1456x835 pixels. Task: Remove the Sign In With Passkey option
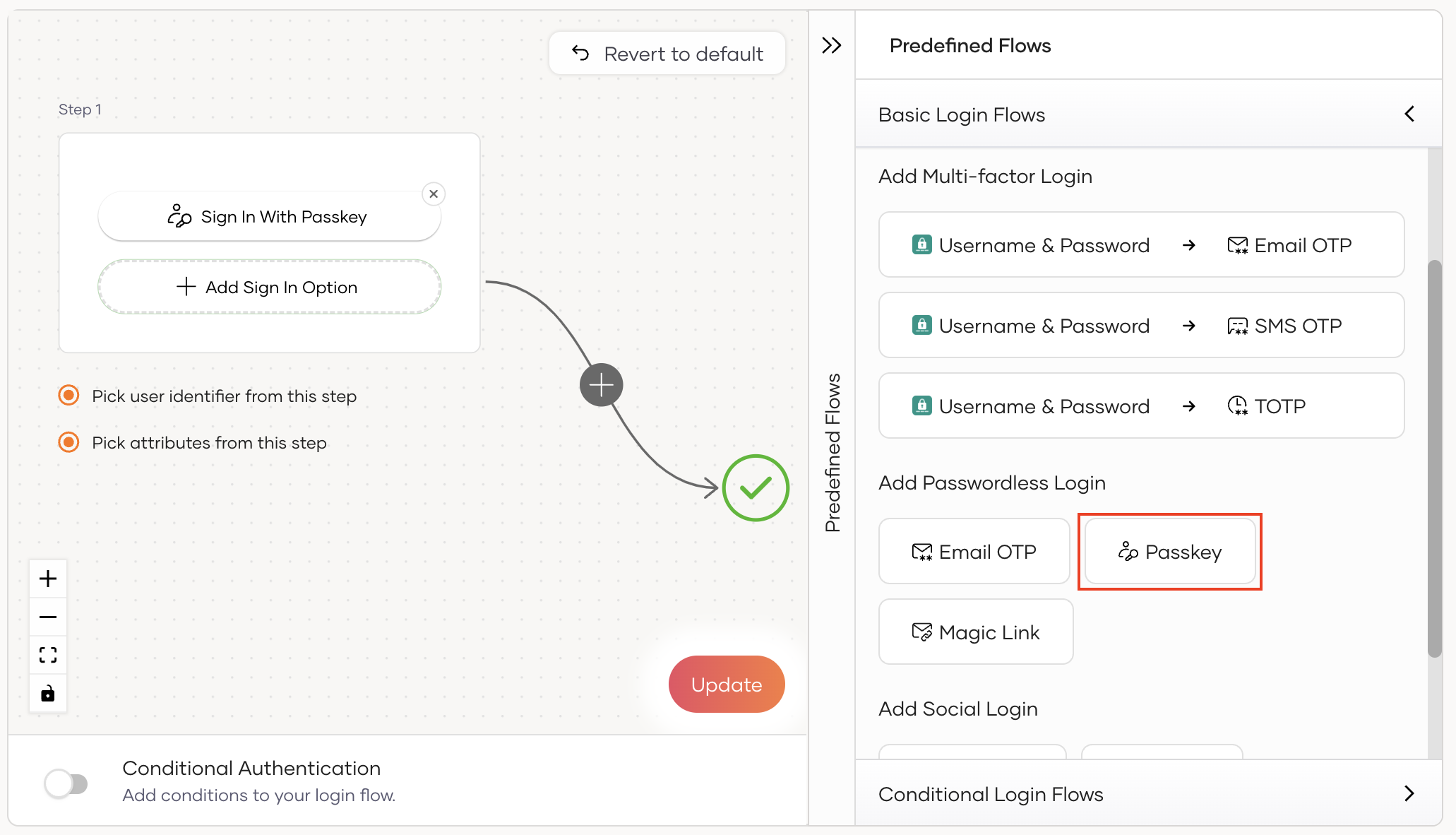point(434,194)
